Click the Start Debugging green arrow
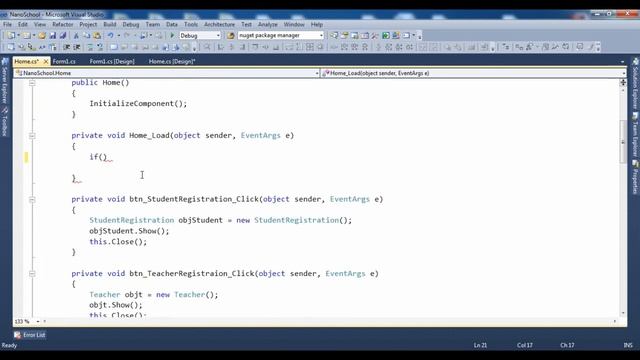The image size is (640, 360). click(x=172, y=36)
